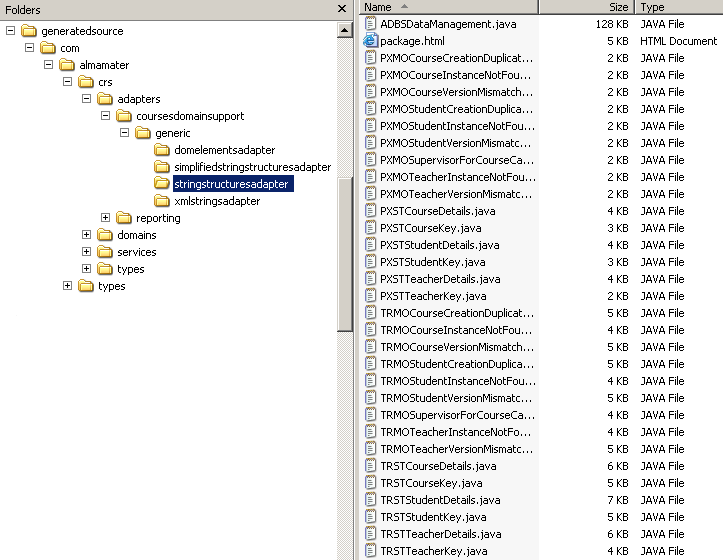Select file package.html
The height and width of the screenshot is (560, 723).
click(412, 41)
